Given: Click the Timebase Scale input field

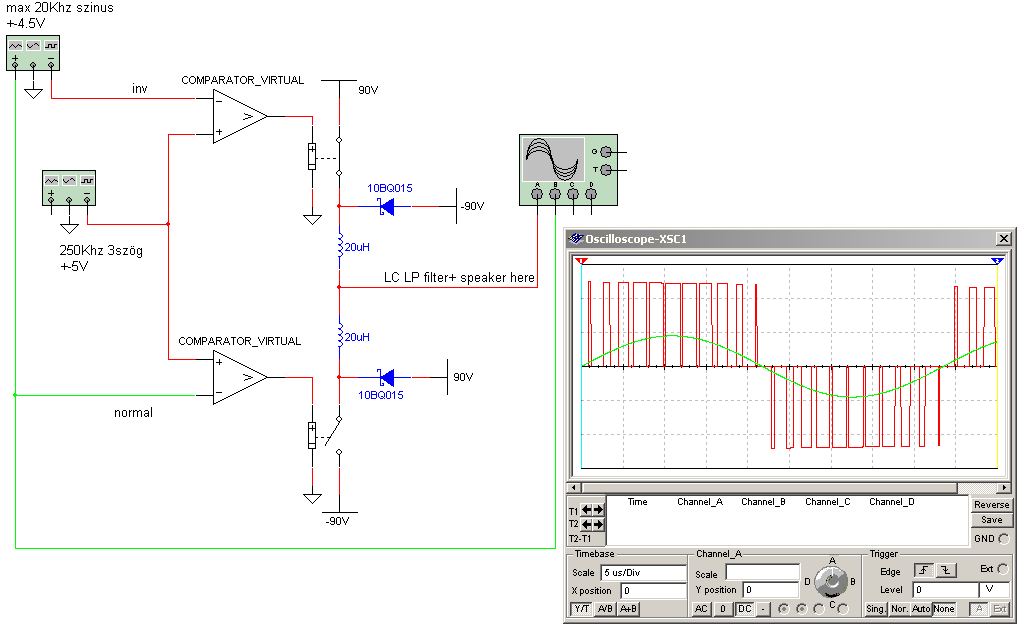Looking at the screenshot, I should [x=643, y=572].
